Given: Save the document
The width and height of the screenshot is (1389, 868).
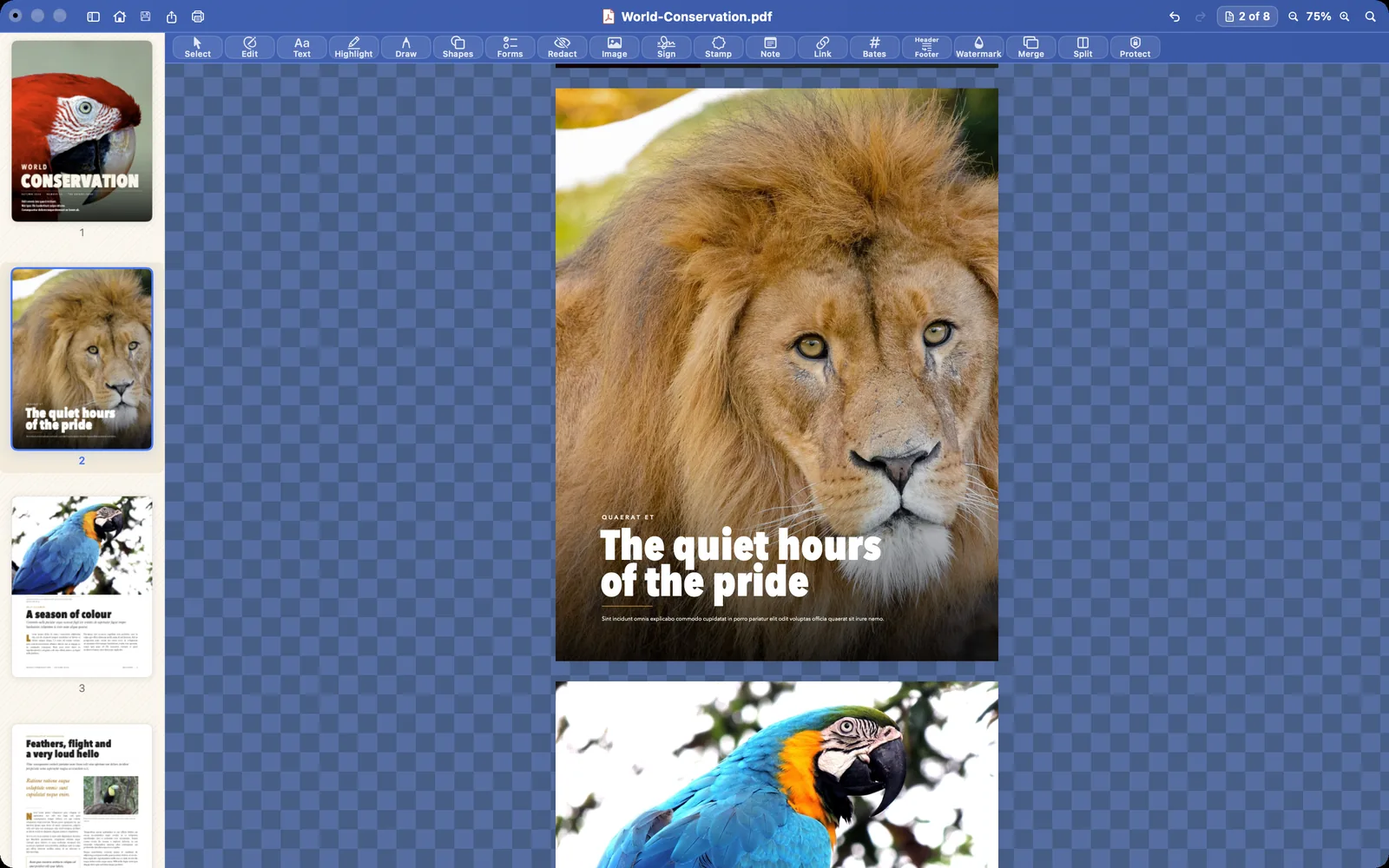Looking at the screenshot, I should 145,16.
